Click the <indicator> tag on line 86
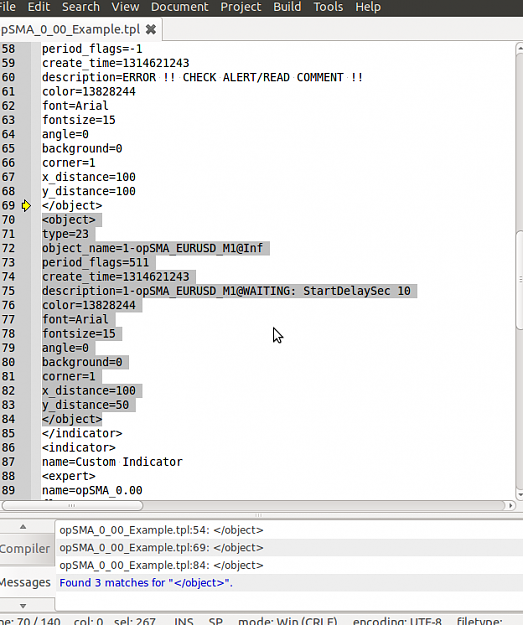 79,448
